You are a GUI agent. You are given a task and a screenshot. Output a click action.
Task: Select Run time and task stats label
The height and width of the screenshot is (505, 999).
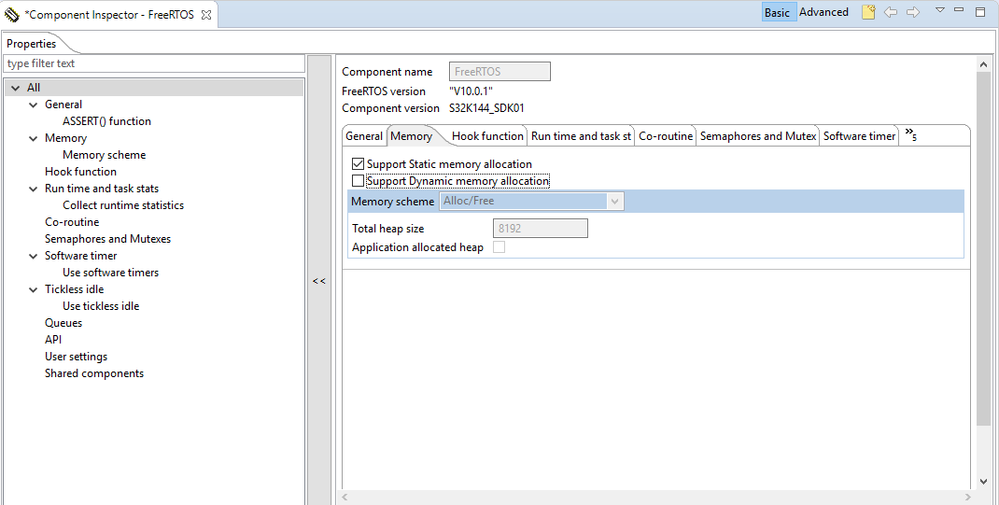101,188
